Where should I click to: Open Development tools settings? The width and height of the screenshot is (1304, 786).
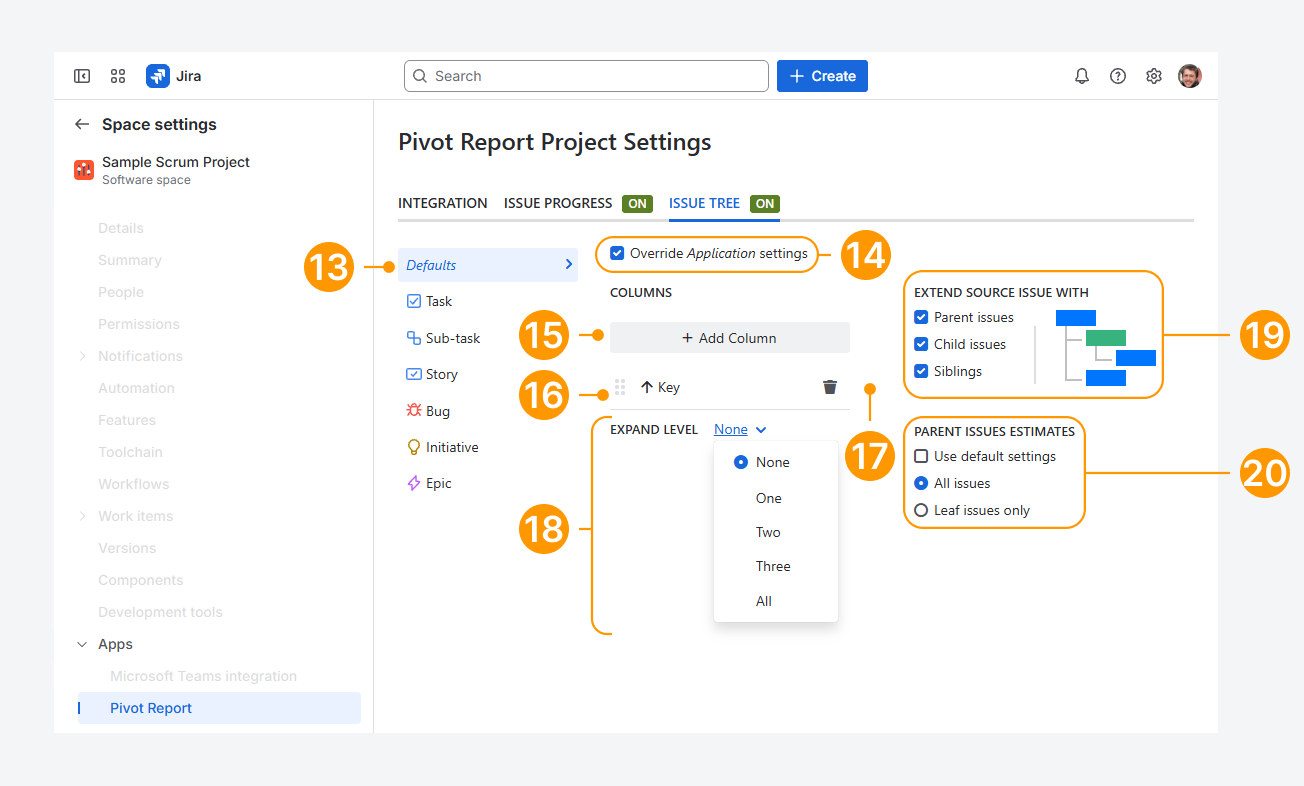[x=160, y=612]
